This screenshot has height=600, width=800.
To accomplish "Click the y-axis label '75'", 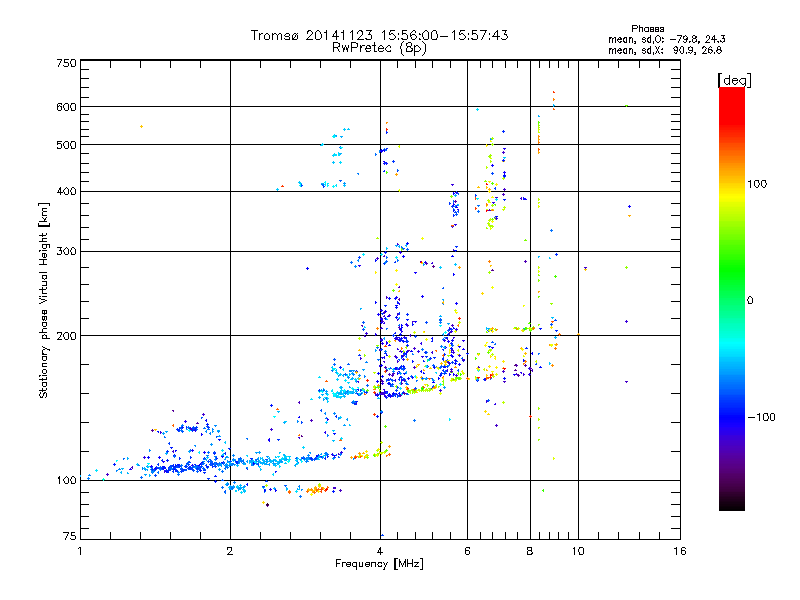I will coord(70,536).
